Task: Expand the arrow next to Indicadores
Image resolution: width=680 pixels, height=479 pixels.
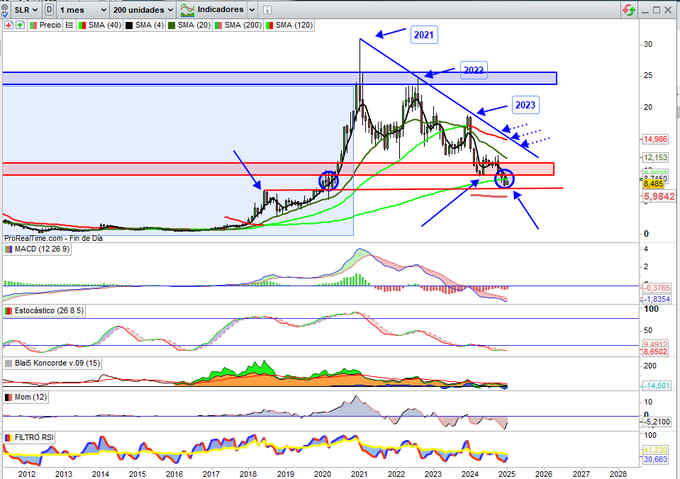Action: tap(252, 10)
